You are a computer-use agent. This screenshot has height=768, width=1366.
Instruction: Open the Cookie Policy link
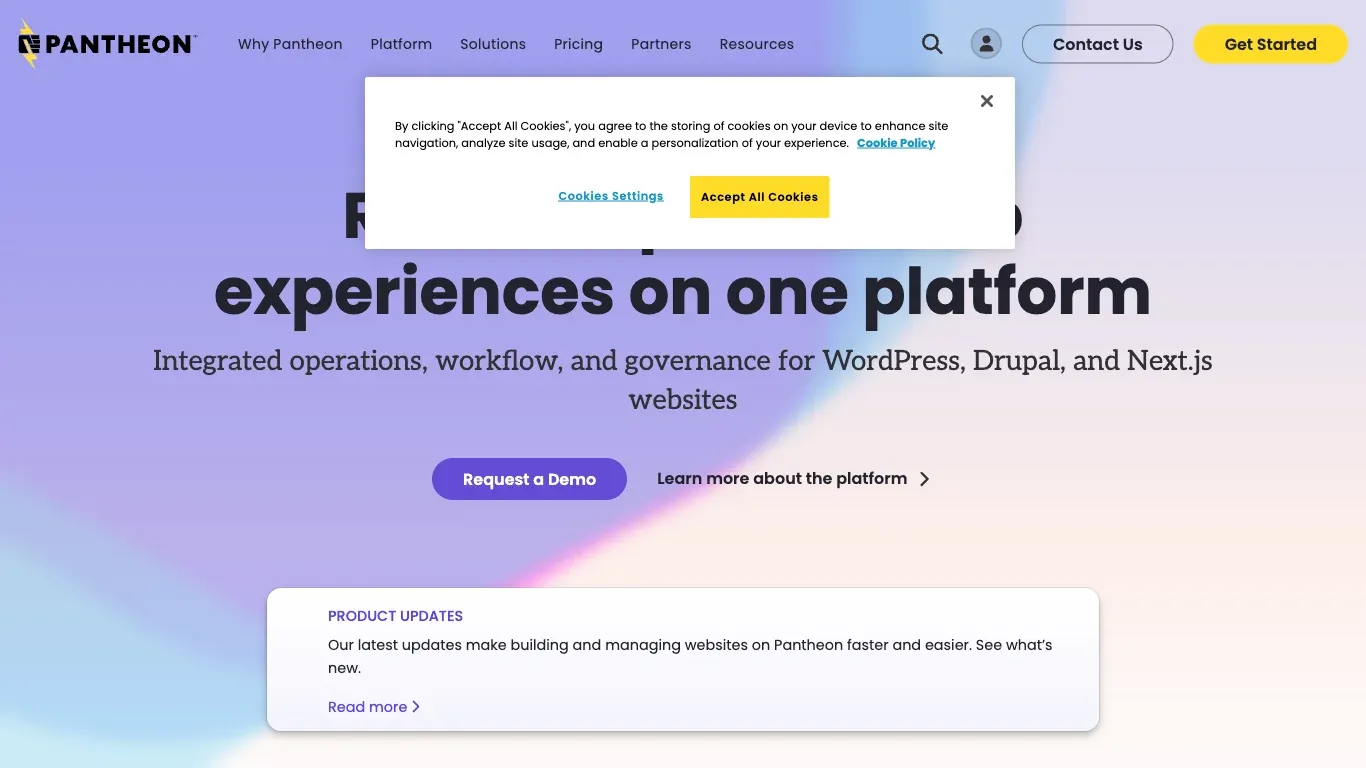pyautogui.click(x=896, y=143)
